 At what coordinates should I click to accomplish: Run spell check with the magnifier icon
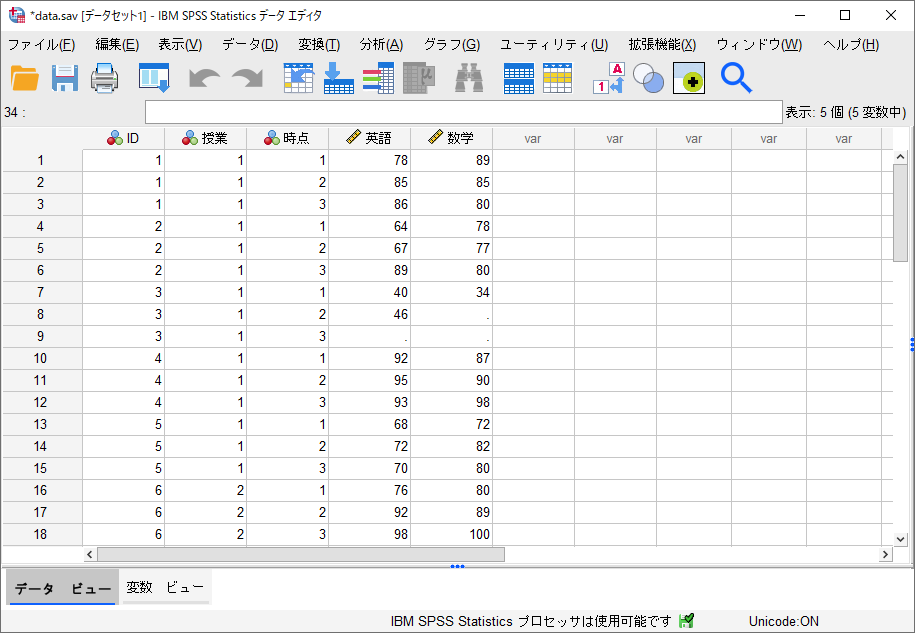click(x=735, y=78)
